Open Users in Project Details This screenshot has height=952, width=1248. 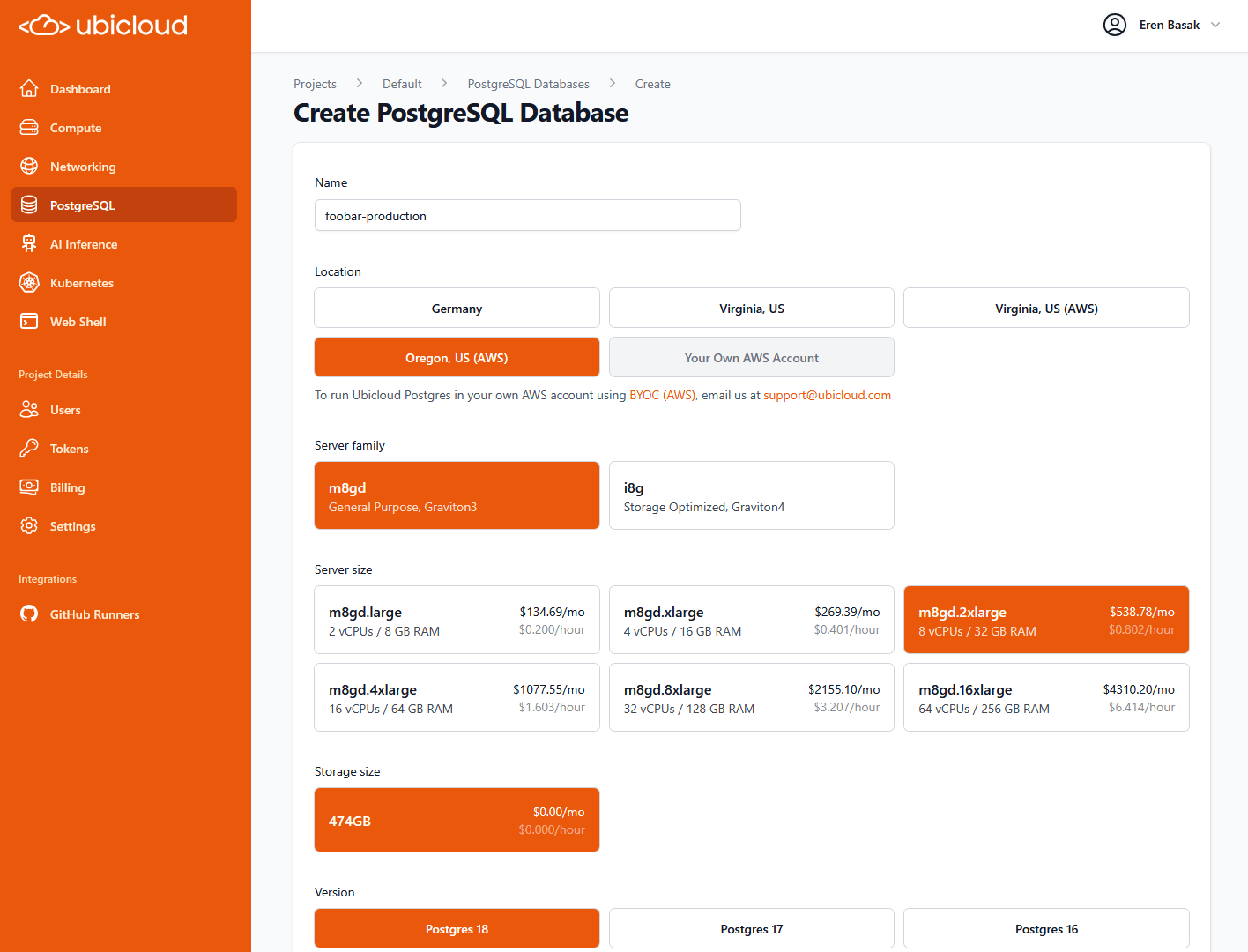tap(124, 410)
